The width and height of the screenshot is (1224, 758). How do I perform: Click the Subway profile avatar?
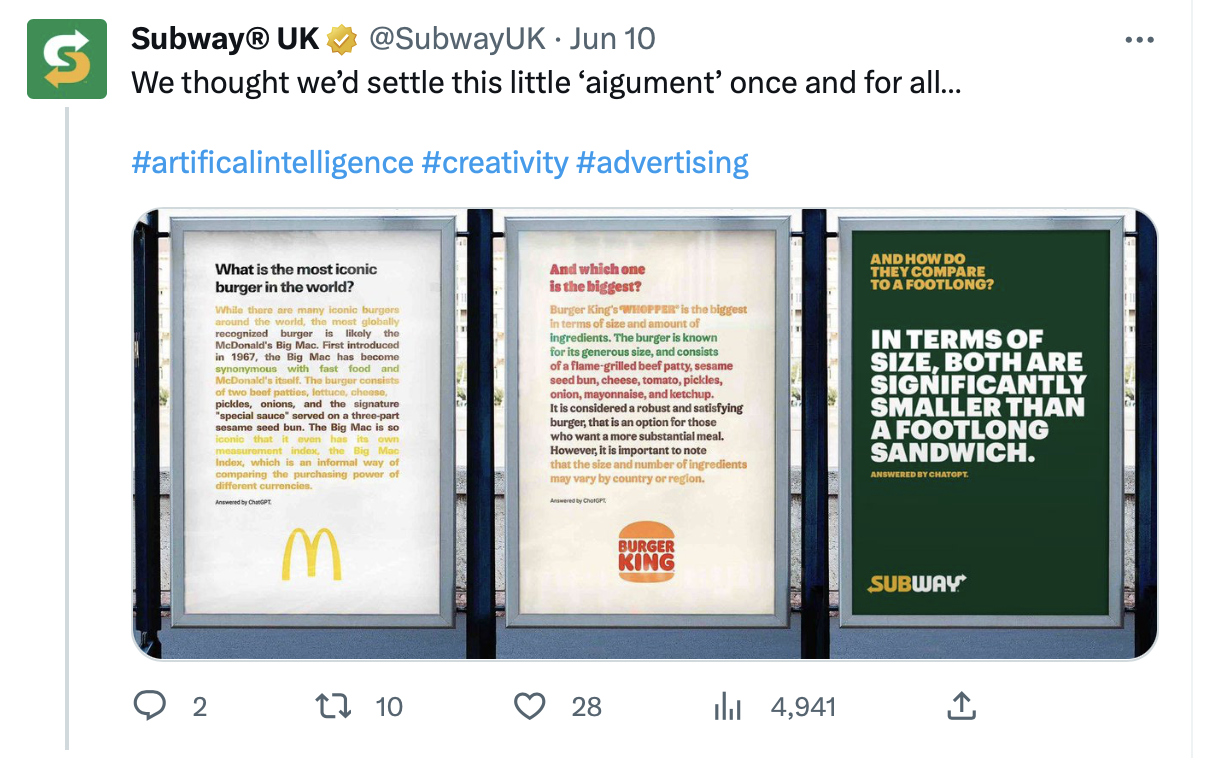tap(67, 58)
